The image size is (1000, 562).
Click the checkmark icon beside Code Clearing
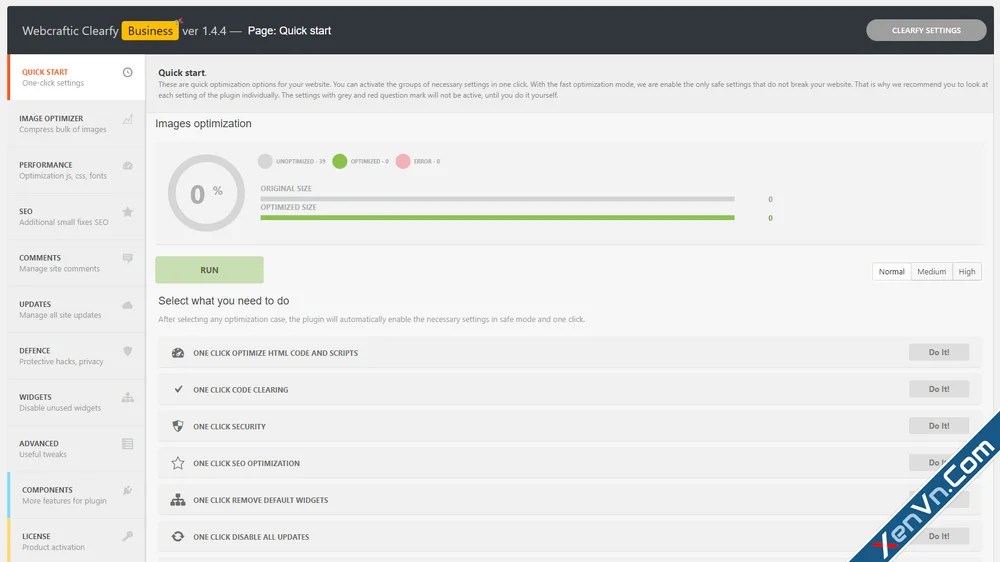point(179,389)
